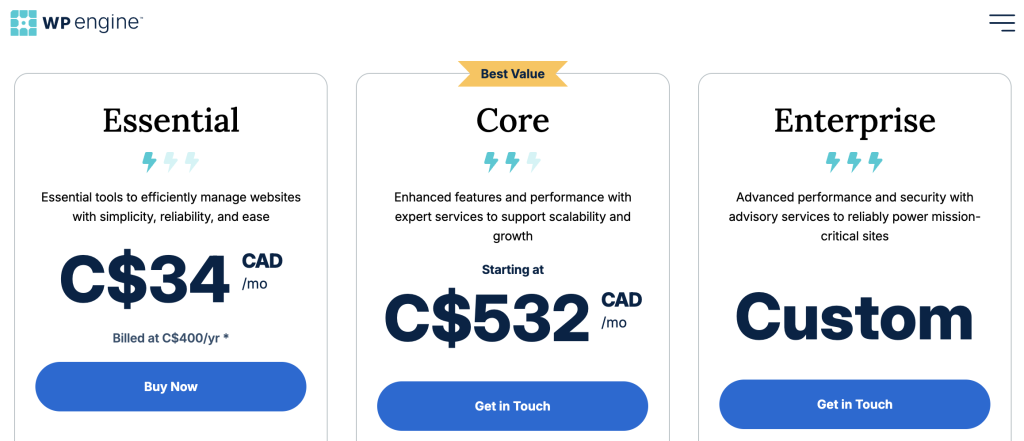Viewport: 1024px width, 441px height.
Task: Click the Custom pricing text
Action: click(x=854, y=318)
